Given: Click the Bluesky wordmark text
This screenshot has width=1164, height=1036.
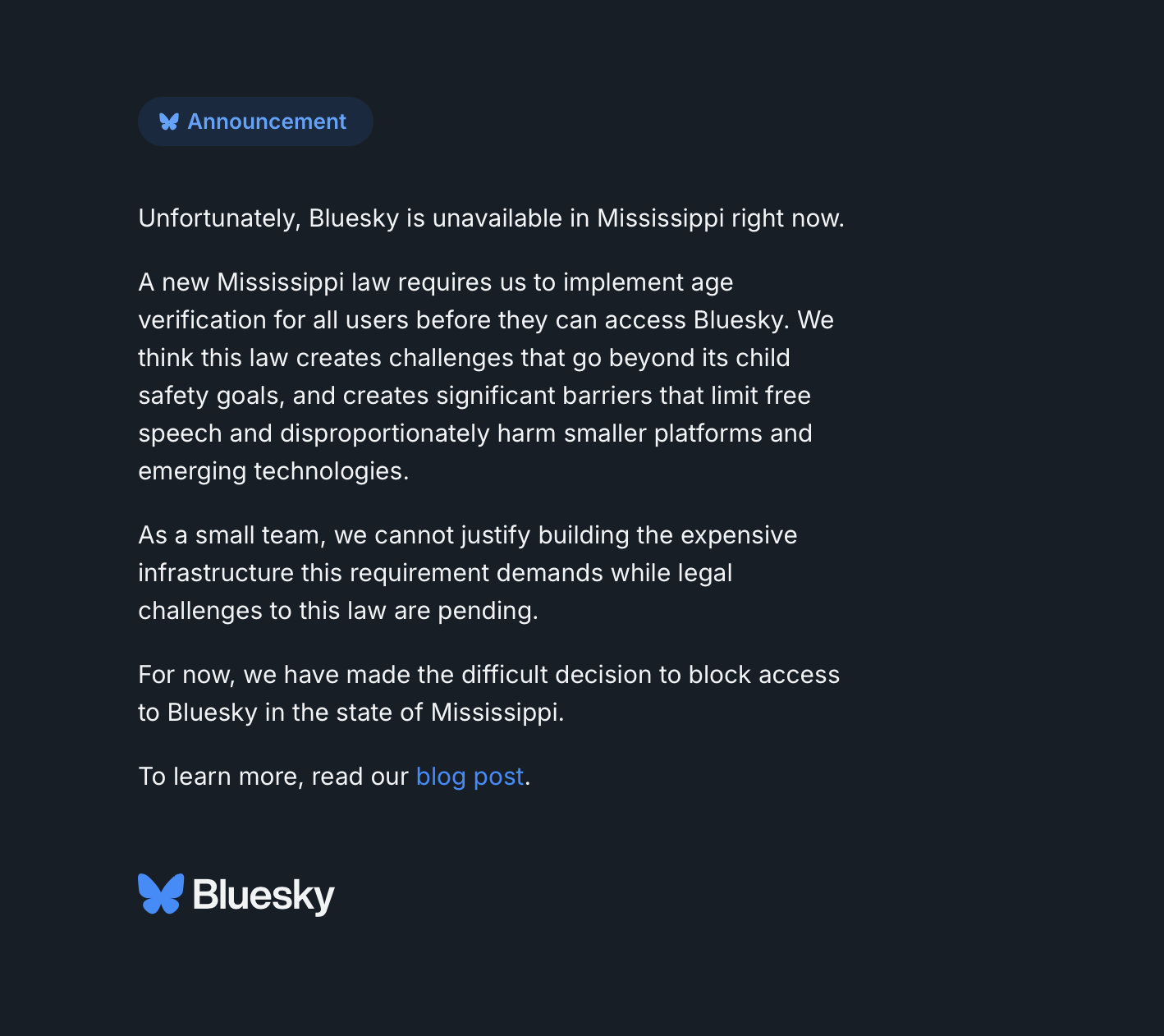Looking at the screenshot, I should 264,895.
